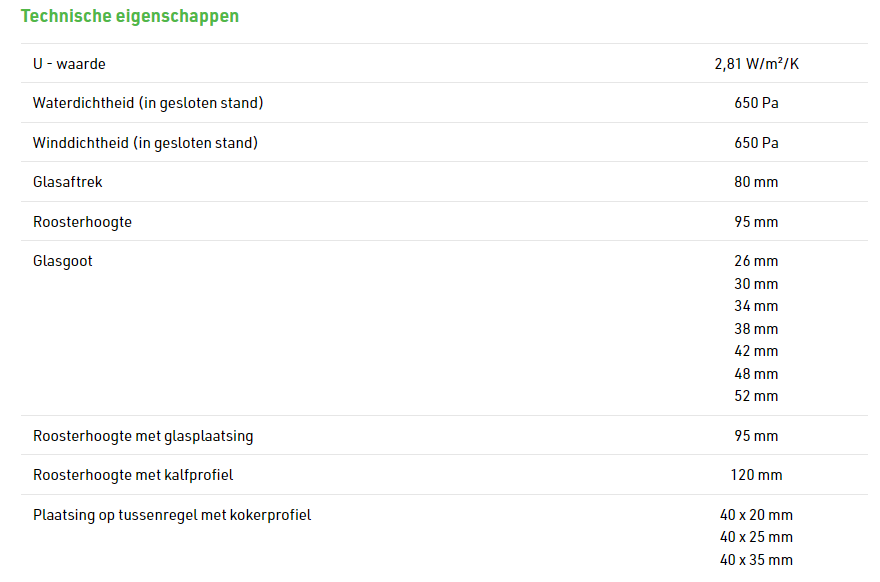Select "Roosterhoogte met kalfprofiel" label
880x582 pixels.
133,475
